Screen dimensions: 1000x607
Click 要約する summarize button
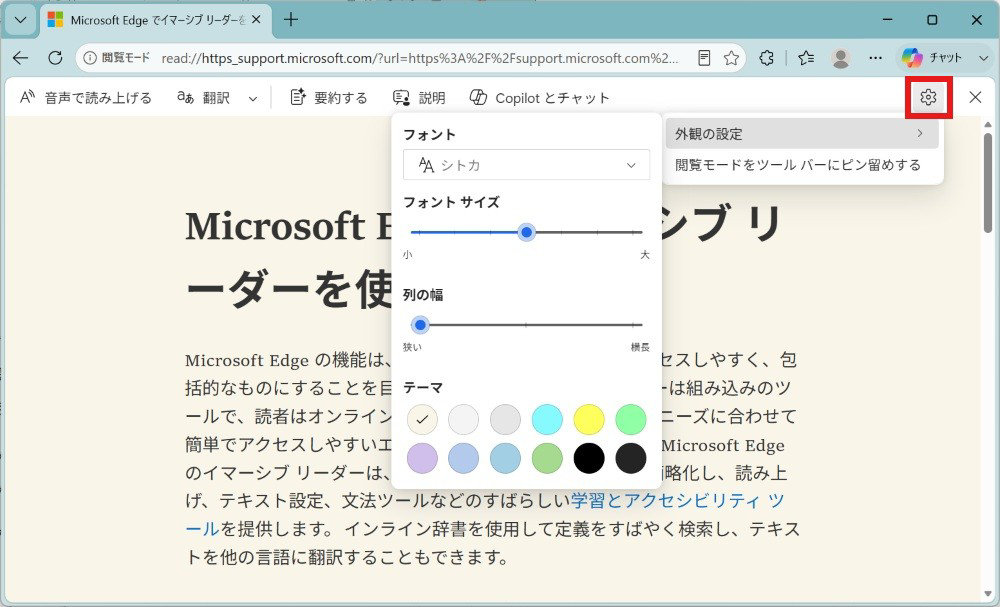point(328,98)
